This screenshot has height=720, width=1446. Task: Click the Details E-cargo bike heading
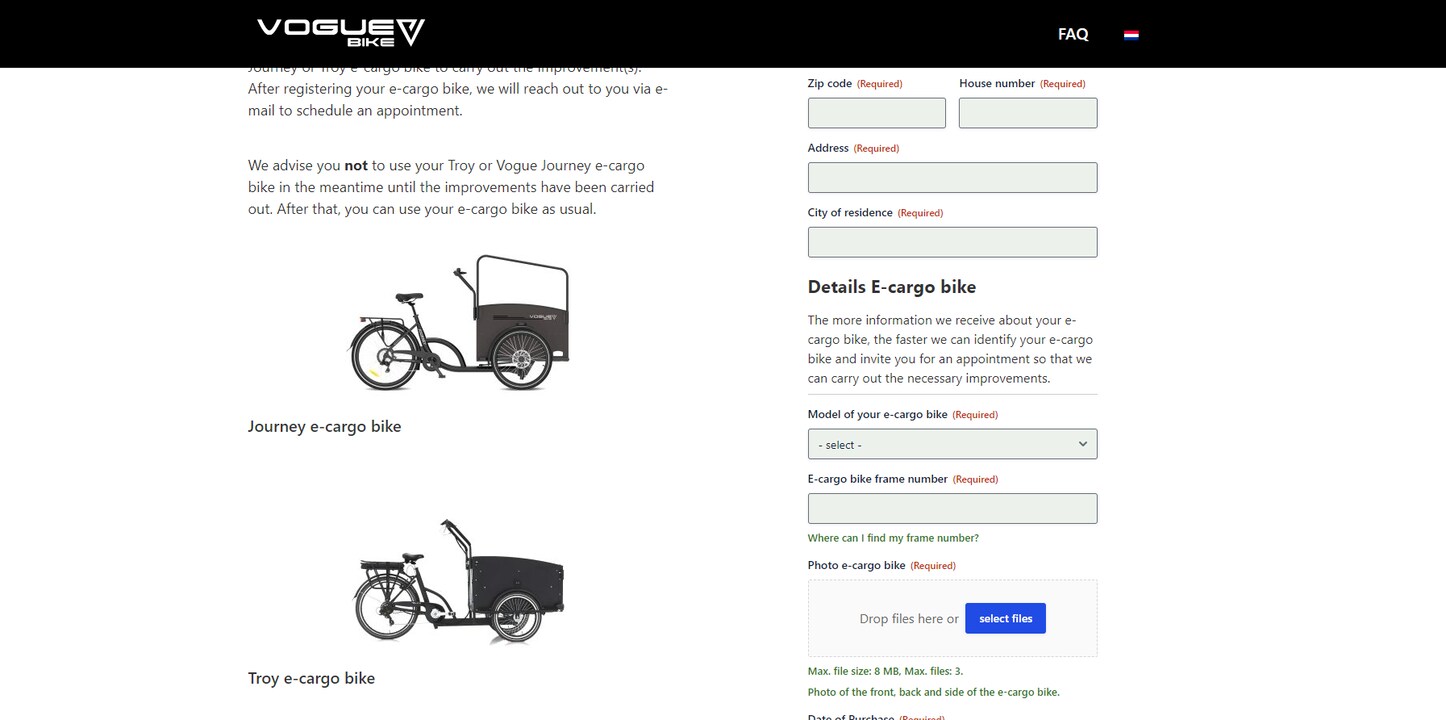click(892, 287)
